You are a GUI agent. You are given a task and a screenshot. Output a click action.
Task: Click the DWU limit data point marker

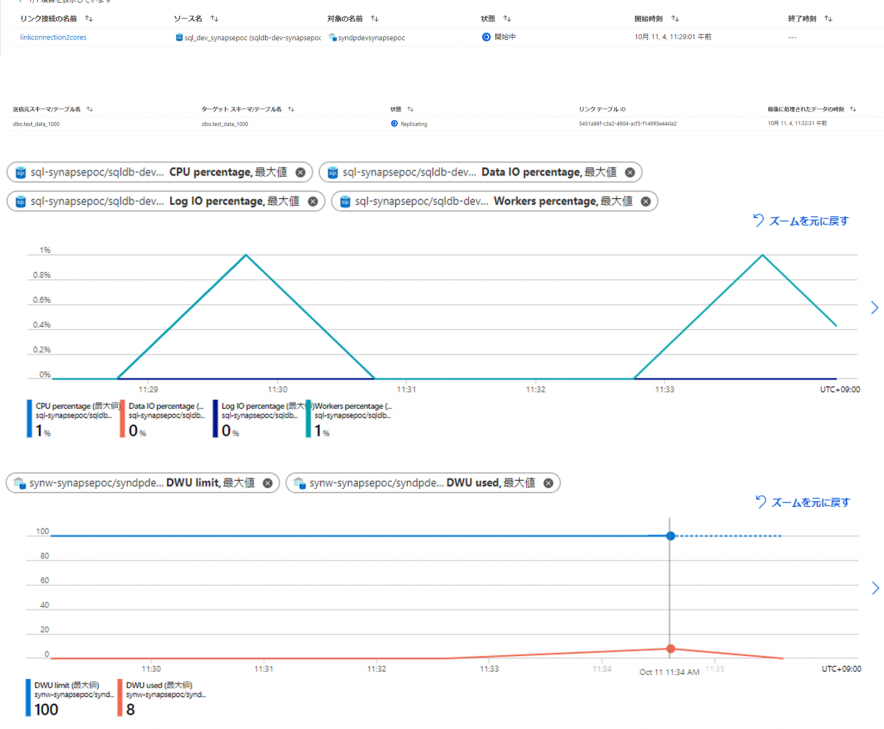coord(670,536)
